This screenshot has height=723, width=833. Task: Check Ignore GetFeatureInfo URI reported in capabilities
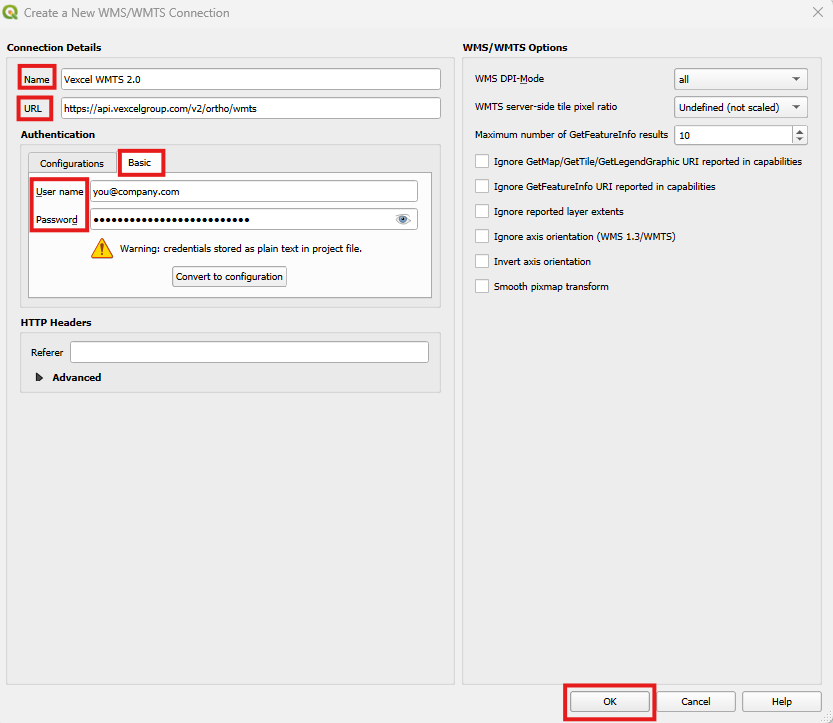[482, 186]
